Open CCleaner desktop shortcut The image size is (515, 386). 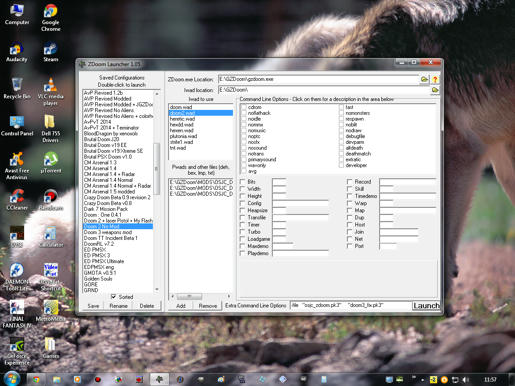pyautogui.click(x=17, y=200)
